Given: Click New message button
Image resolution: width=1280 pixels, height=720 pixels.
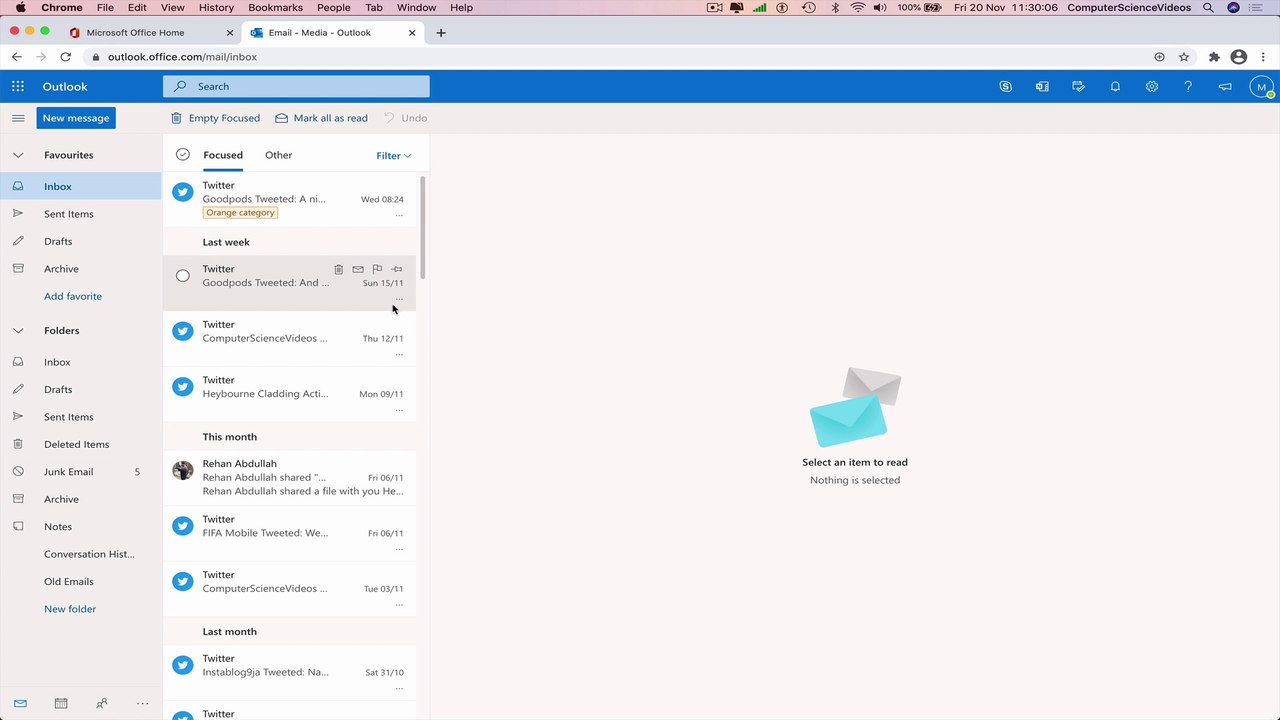Looking at the screenshot, I should pos(76,118).
